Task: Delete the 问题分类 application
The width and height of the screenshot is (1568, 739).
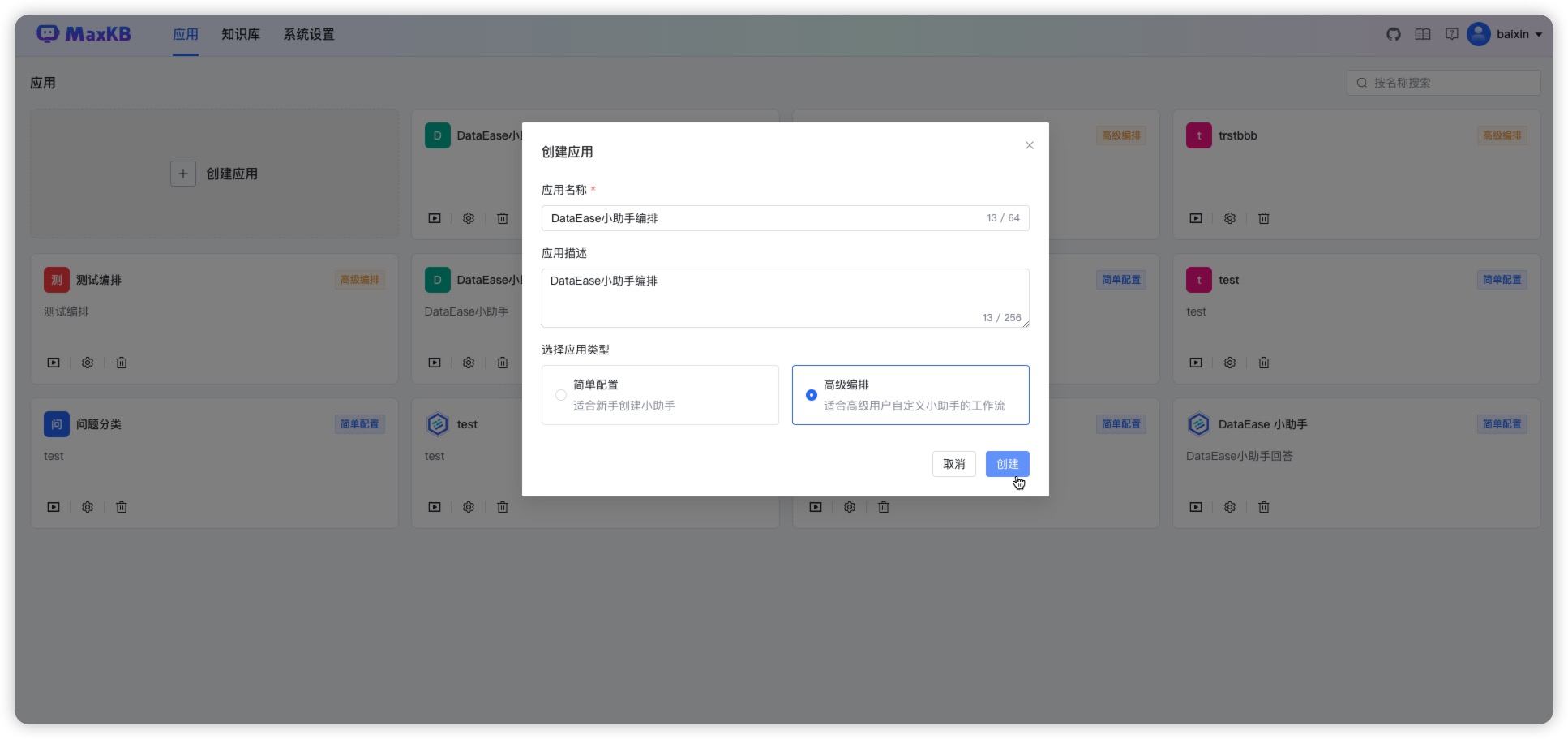Action: coord(122,507)
